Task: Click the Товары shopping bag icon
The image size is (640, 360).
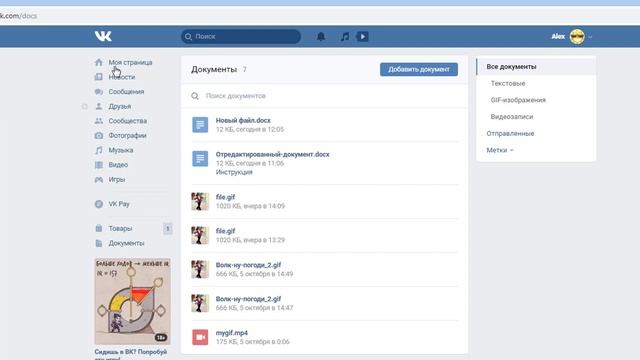Action: (99, 228)
